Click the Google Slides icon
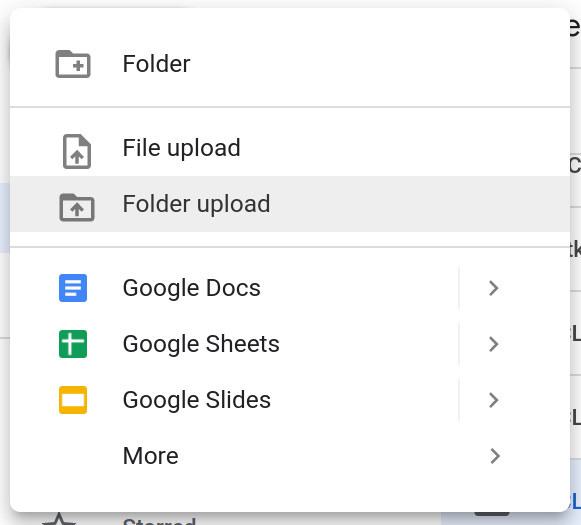 point(73,400)
